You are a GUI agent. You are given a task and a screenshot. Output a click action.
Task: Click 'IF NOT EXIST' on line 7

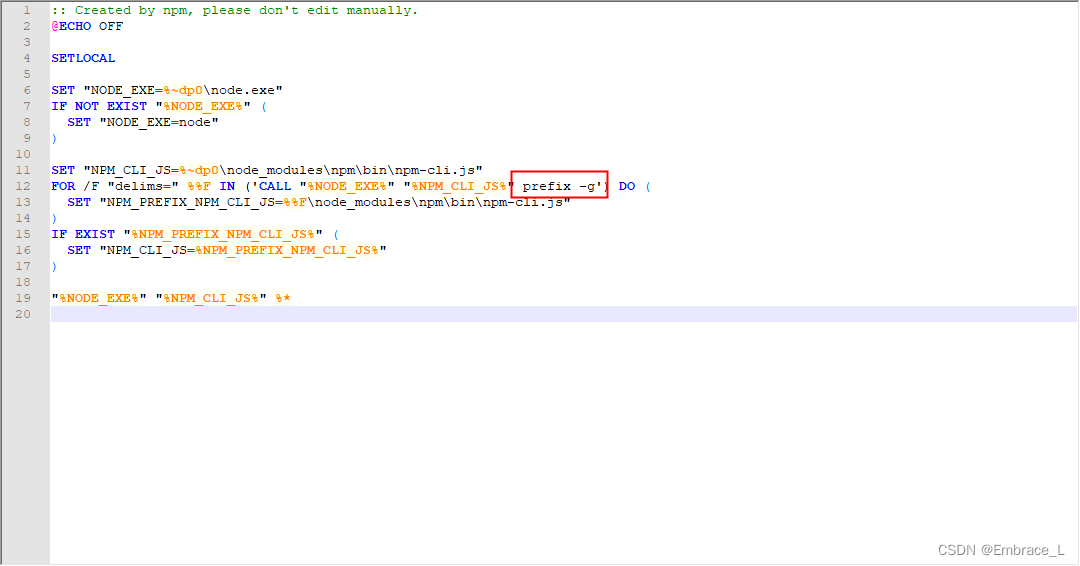pos(99,106)
